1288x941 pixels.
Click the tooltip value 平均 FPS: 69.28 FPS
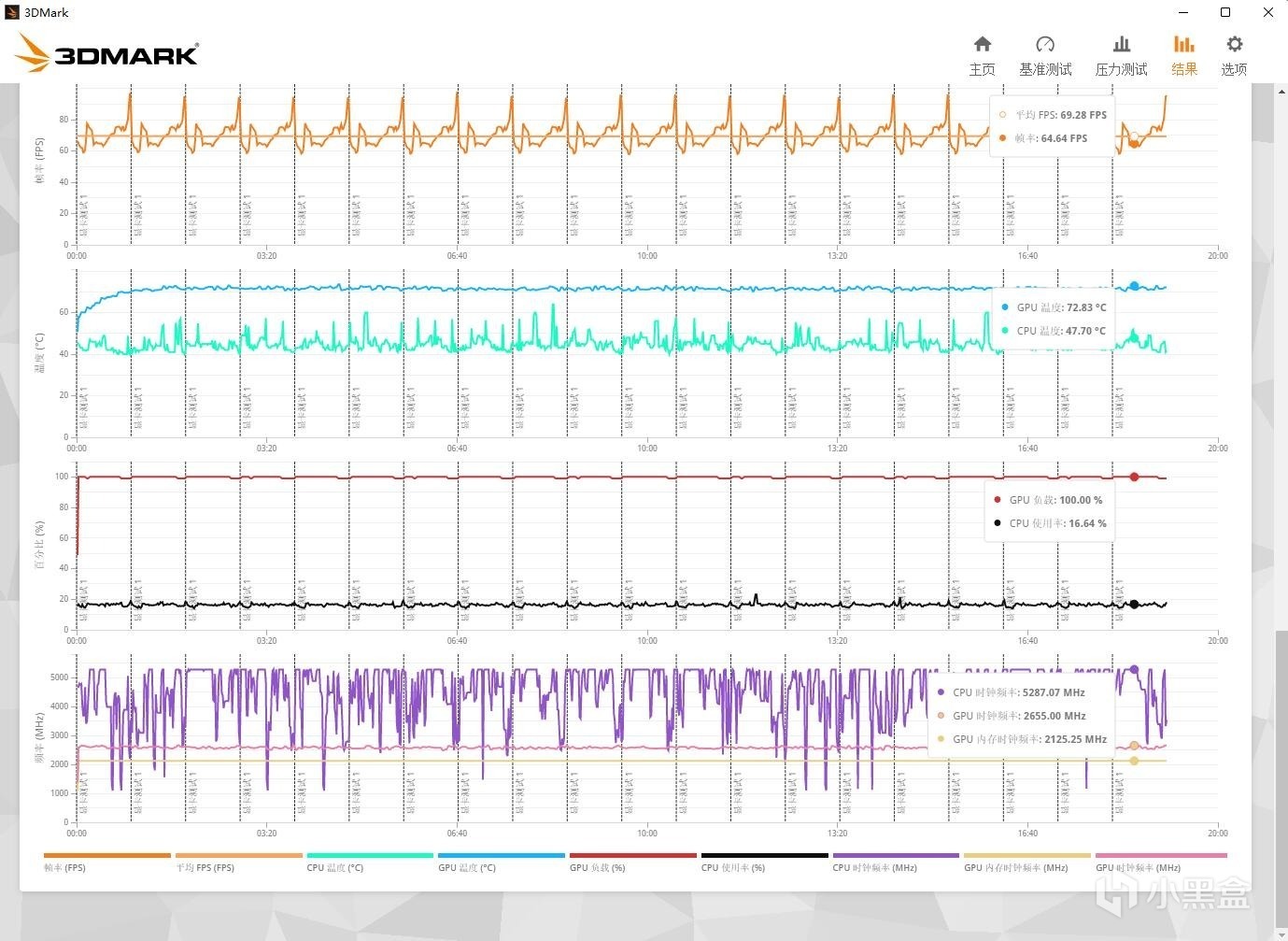(x=1060, y=115)
